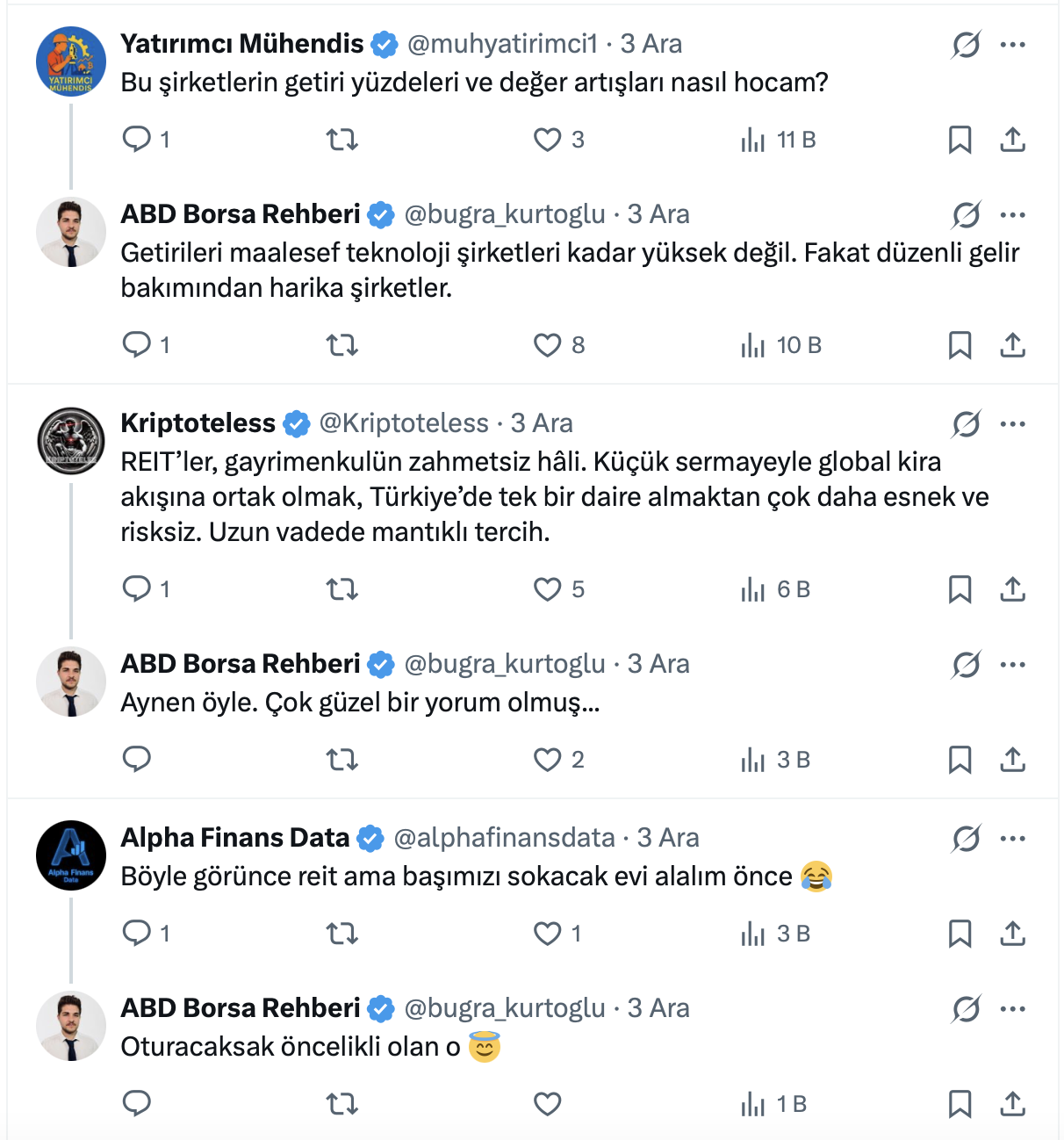Open more options on Kriptoteless tweet
Image resolution: width=1064 pixels, height=1140 pixels.
point(1012,424)
